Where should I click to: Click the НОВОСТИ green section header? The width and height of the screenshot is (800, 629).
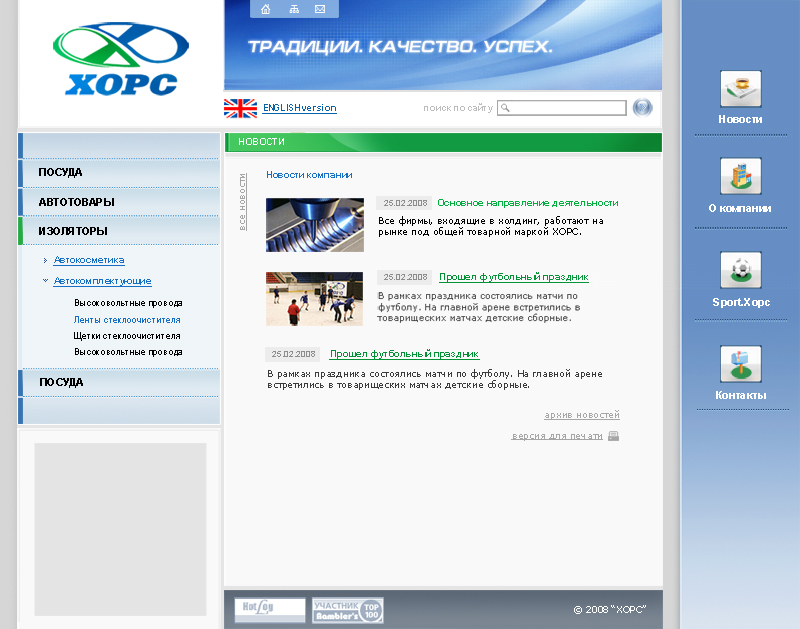[443, 142]
